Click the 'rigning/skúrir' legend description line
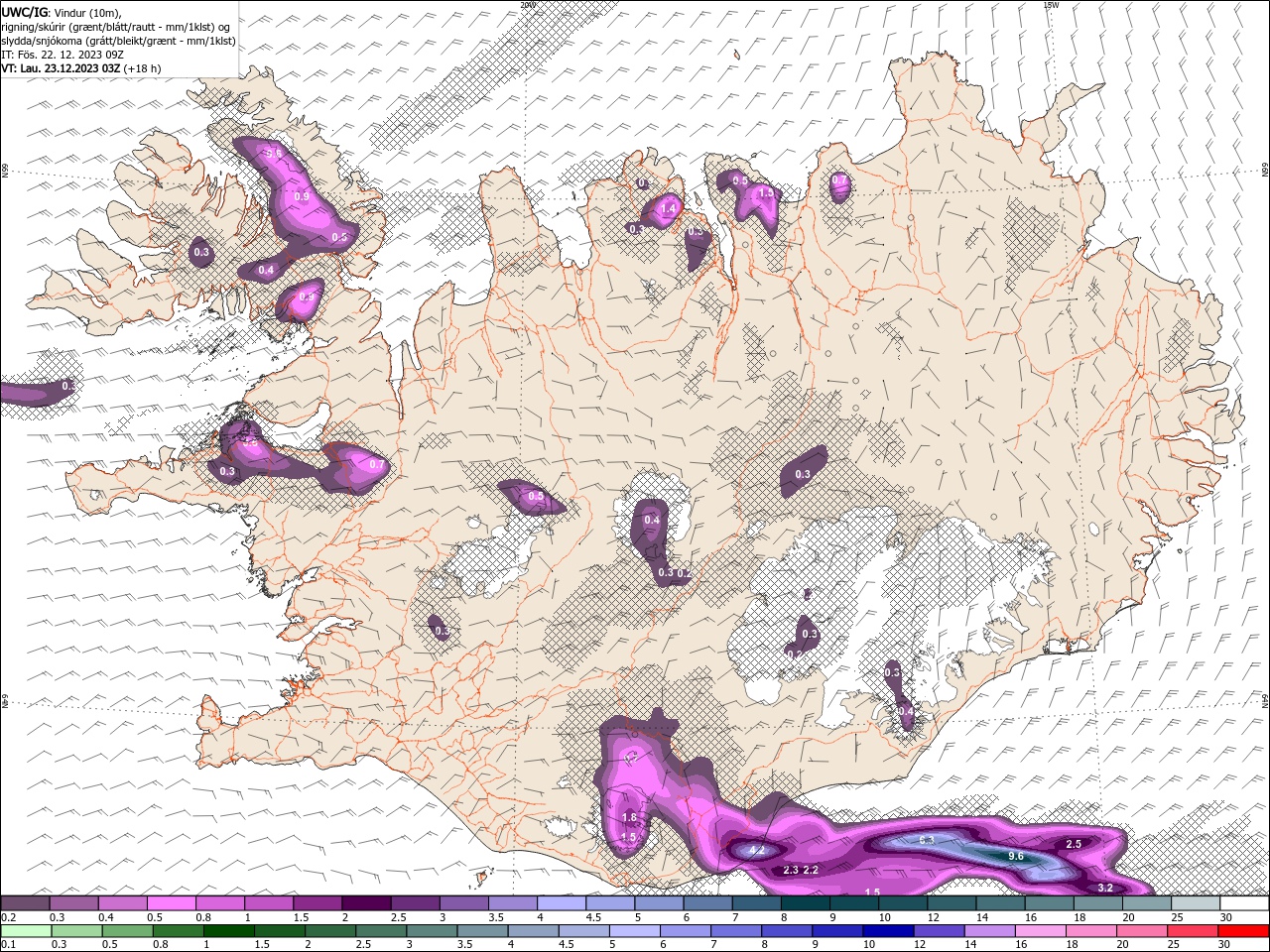 pyautogui.click(x=116, y=26)
